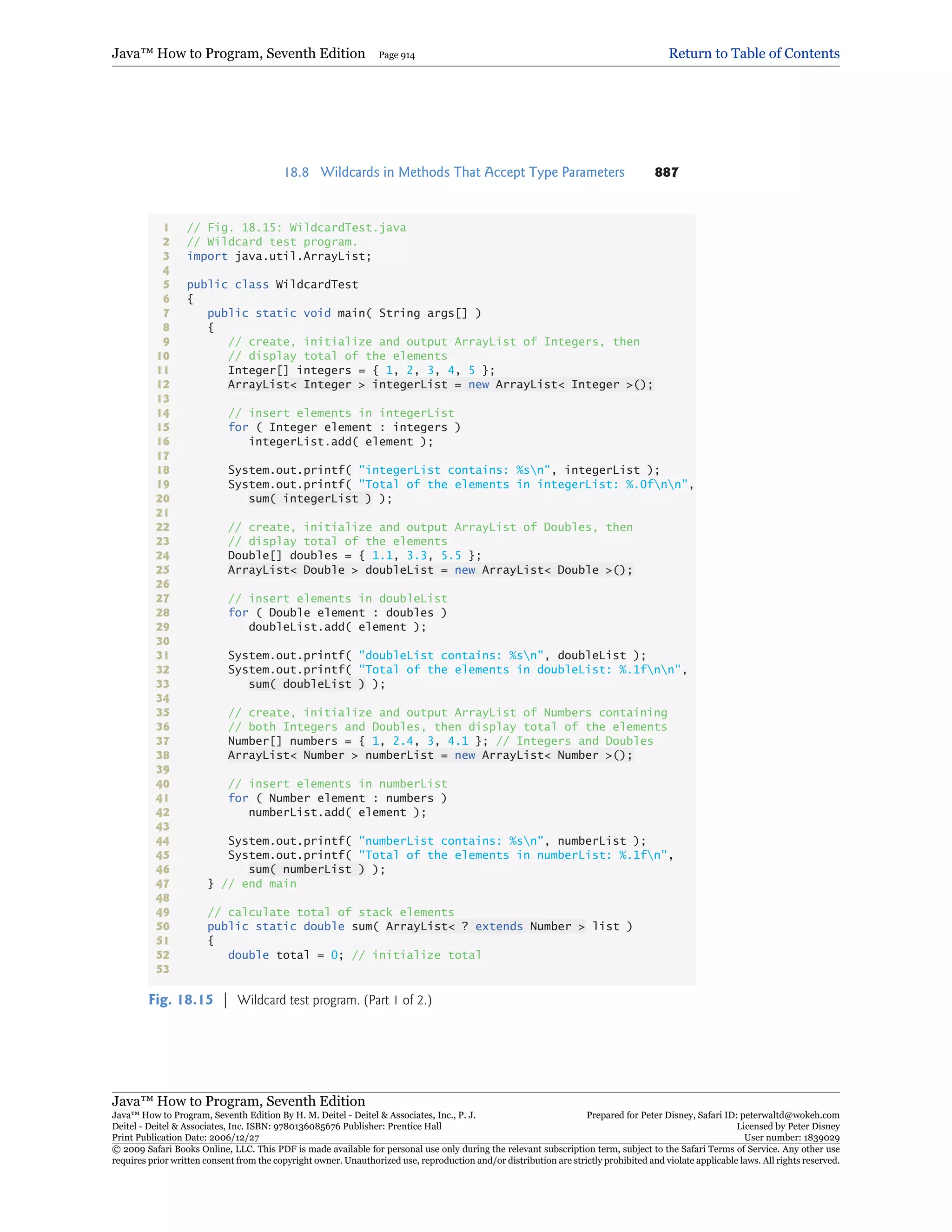Click the public static void main line
The width and height of the screenshot is (952, 1232).
(x=344, y=313)
